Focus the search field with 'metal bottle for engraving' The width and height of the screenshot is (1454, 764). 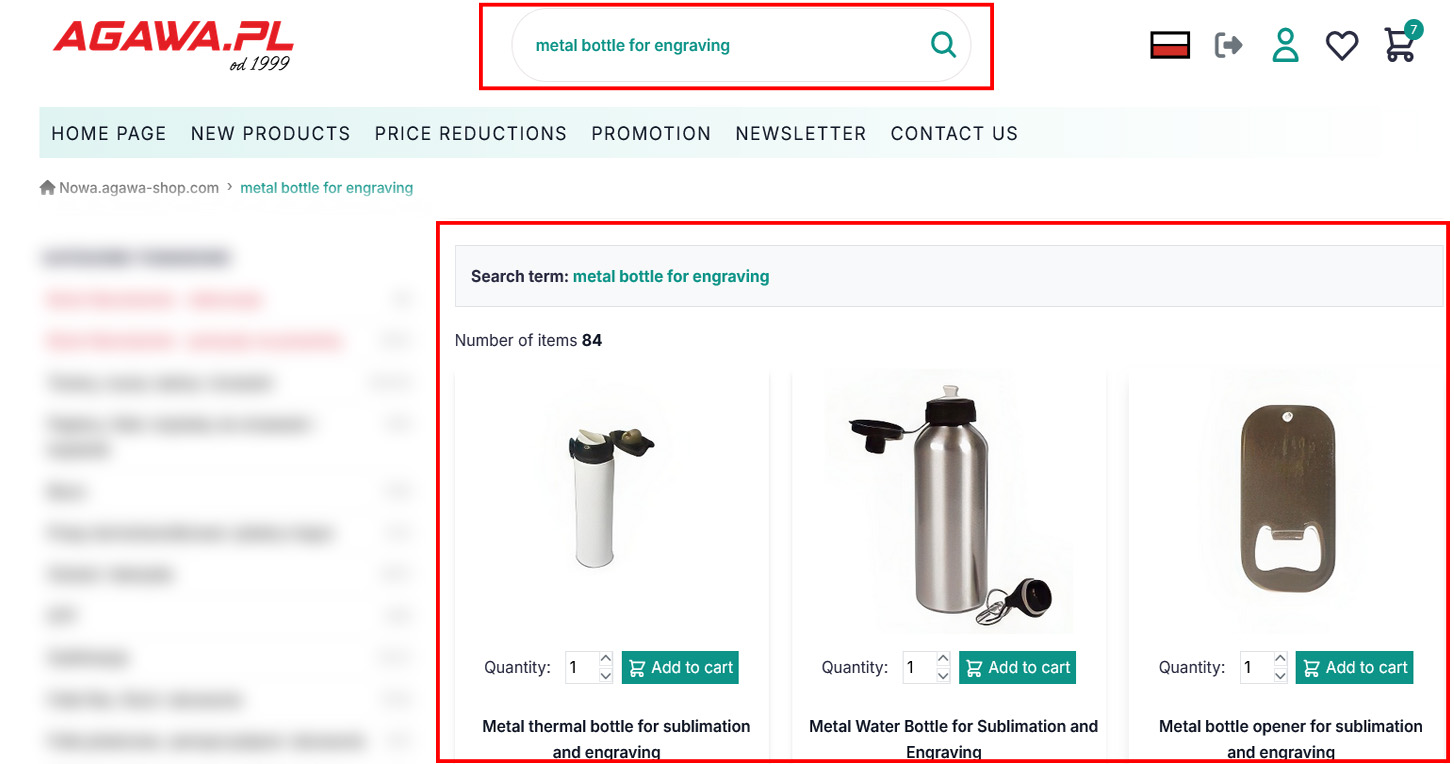click(720, 45)
